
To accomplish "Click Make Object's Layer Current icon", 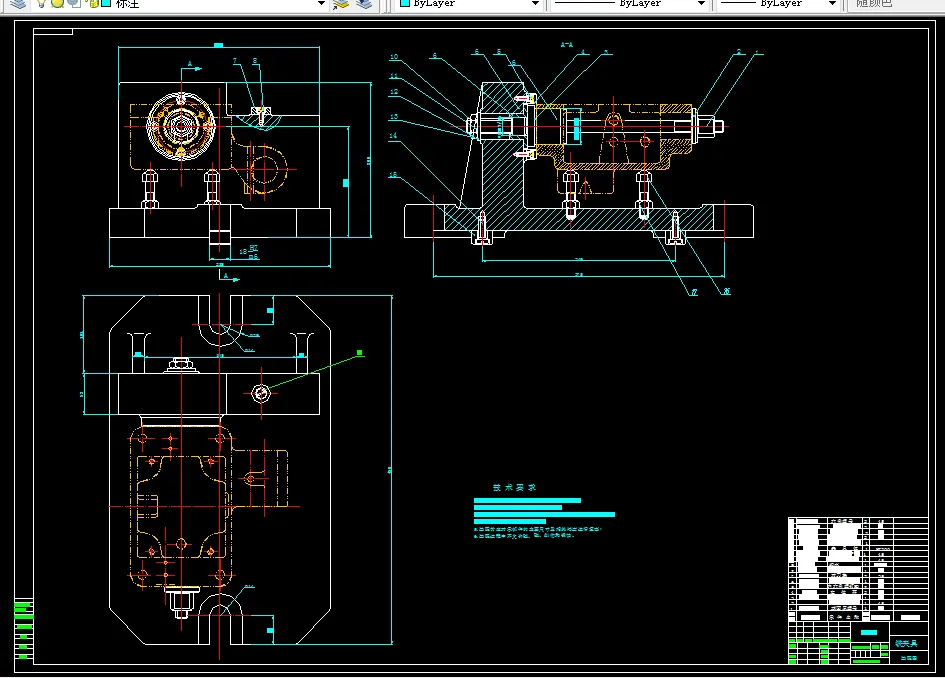I will tap(341, 4).
